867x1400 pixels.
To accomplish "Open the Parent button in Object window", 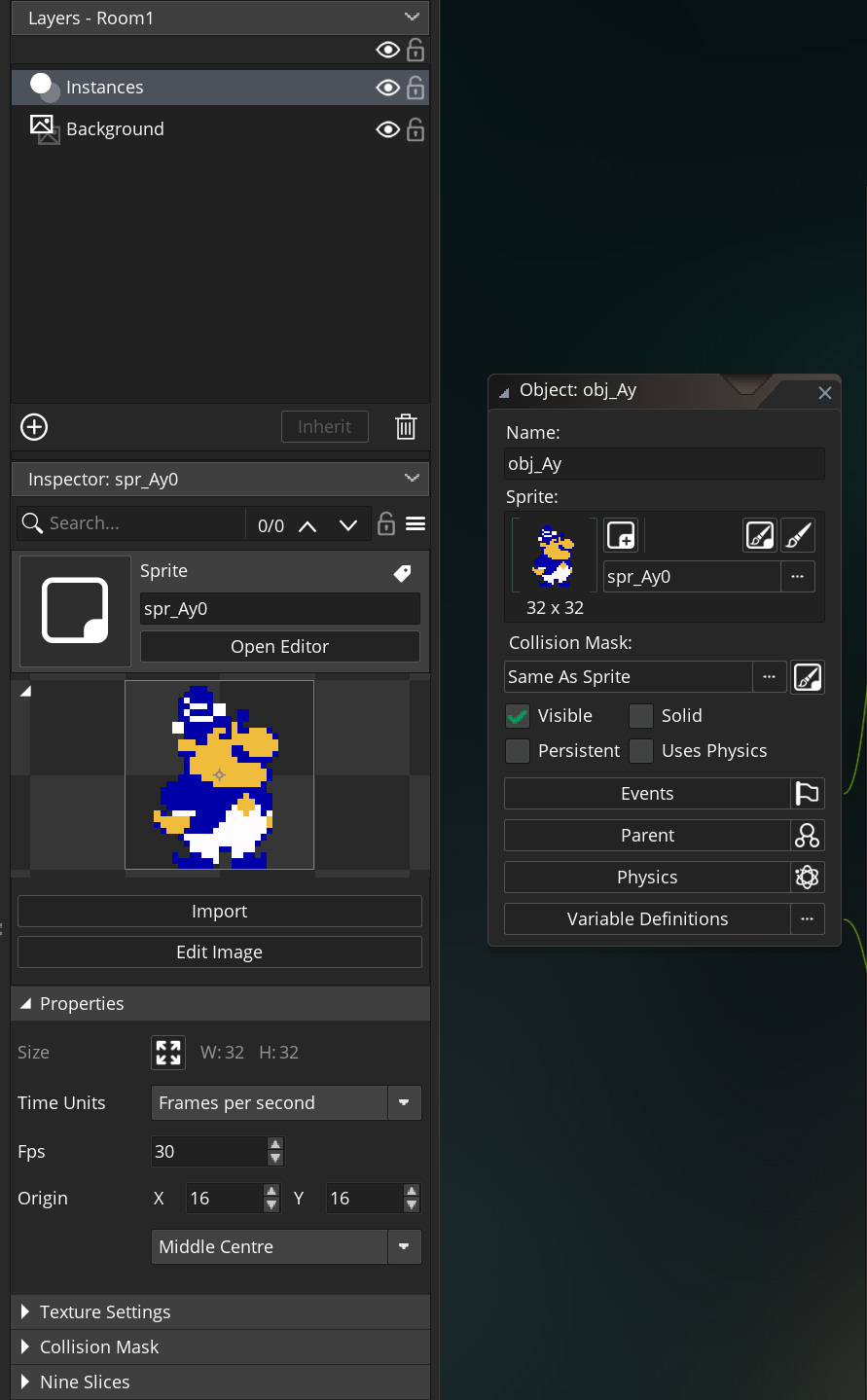I will tap(647, 836).
